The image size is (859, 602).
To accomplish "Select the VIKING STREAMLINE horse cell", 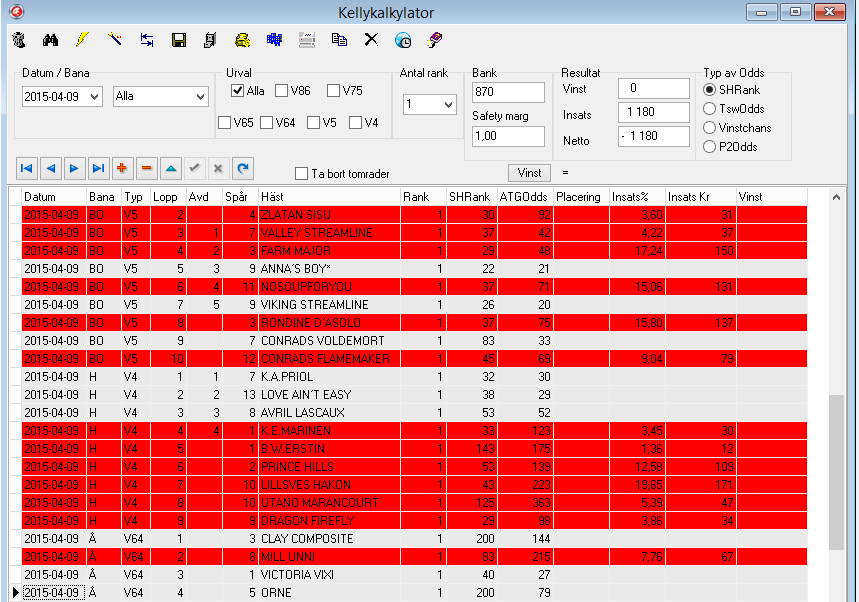I will pos(329,305).
